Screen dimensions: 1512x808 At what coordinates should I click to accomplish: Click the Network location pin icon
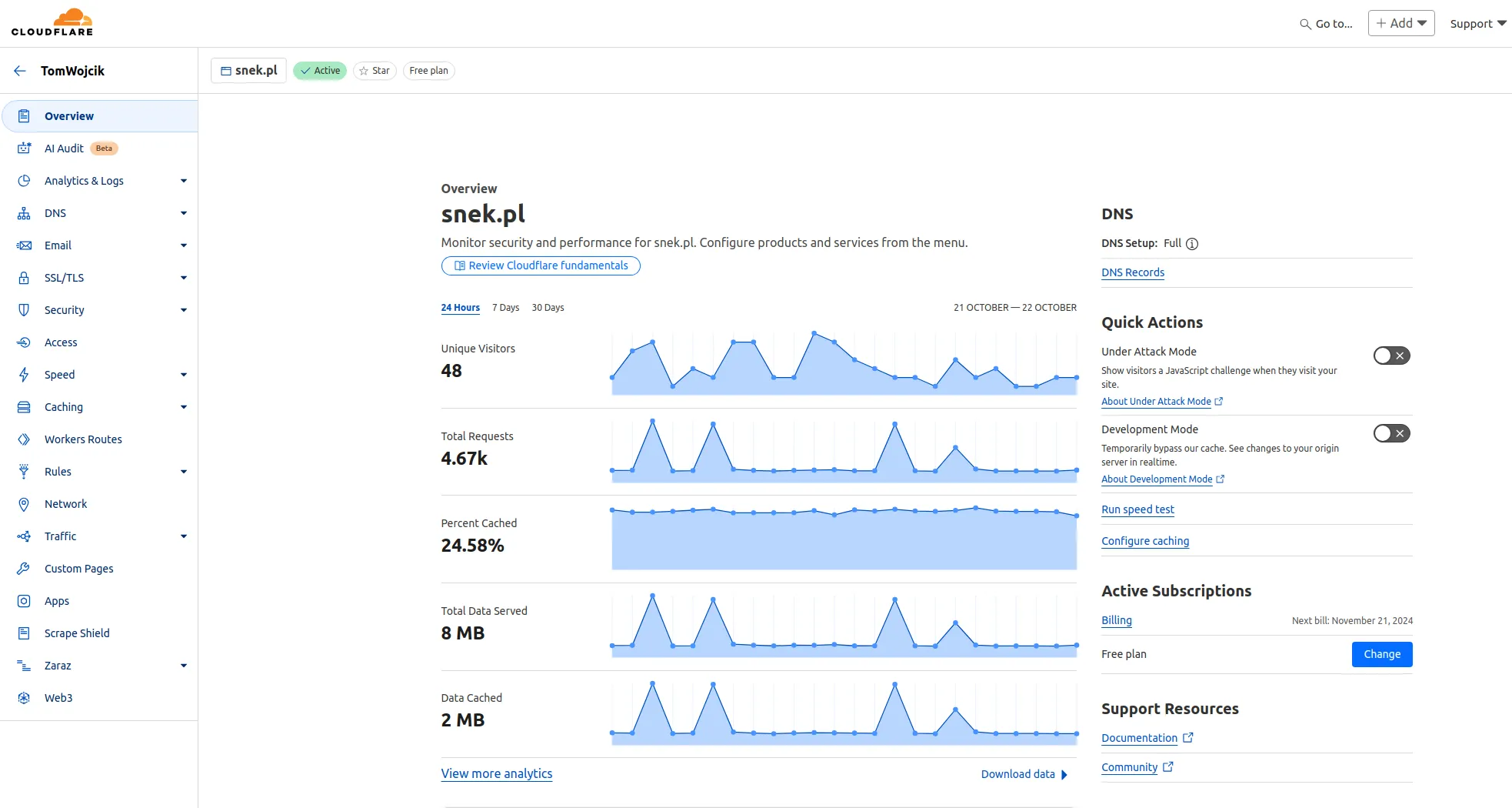[24, 504]
